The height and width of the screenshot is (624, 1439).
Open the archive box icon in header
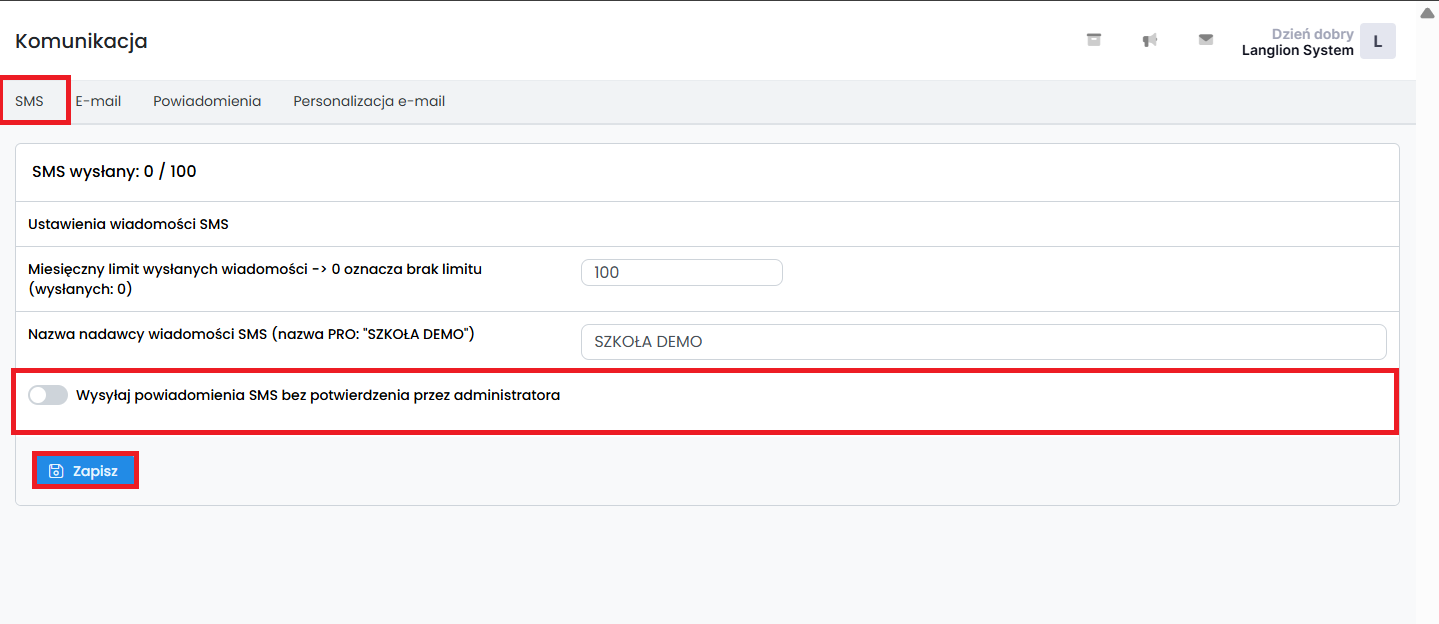tap(1094, 40)
